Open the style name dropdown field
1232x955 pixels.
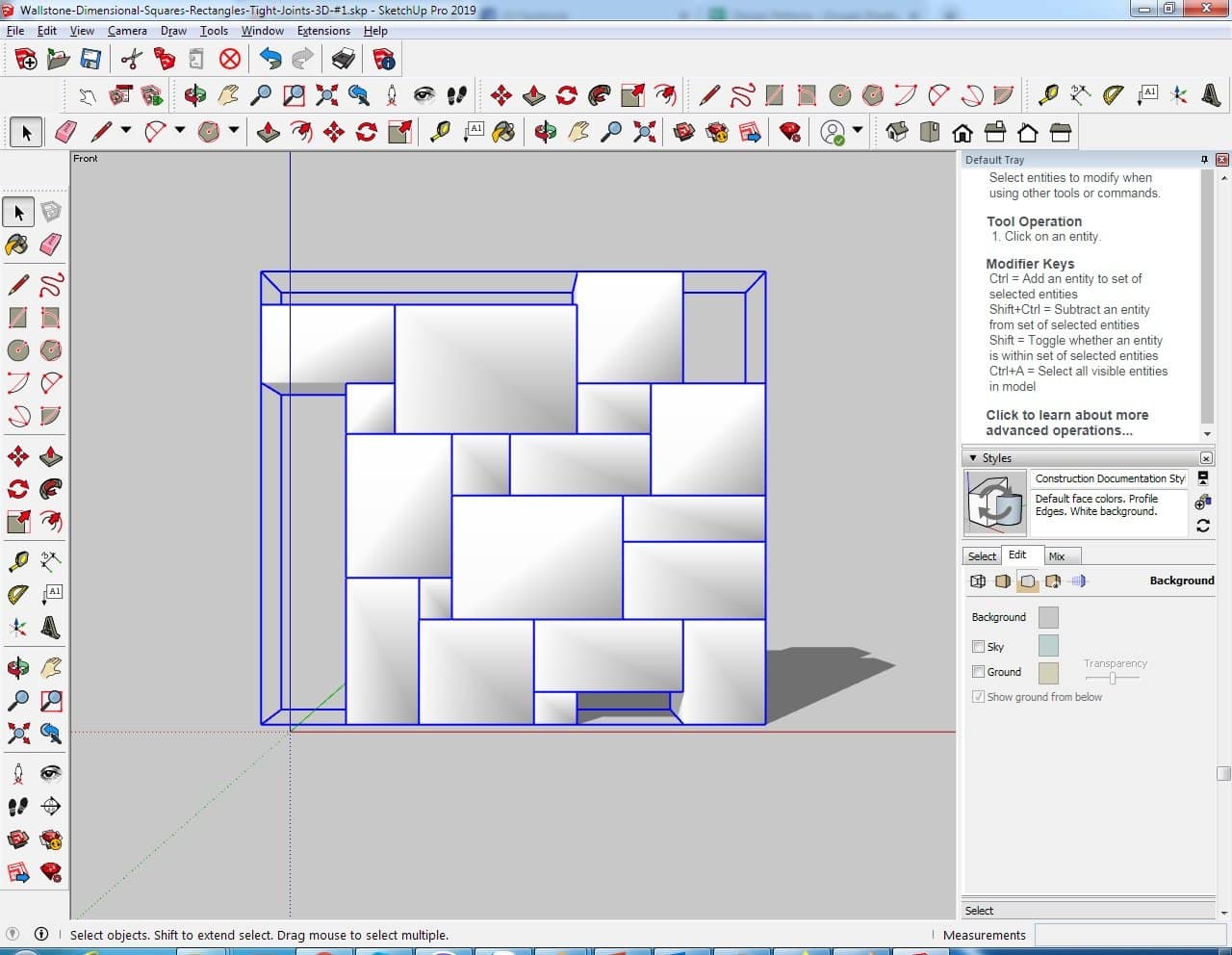tap(1109, 478)
